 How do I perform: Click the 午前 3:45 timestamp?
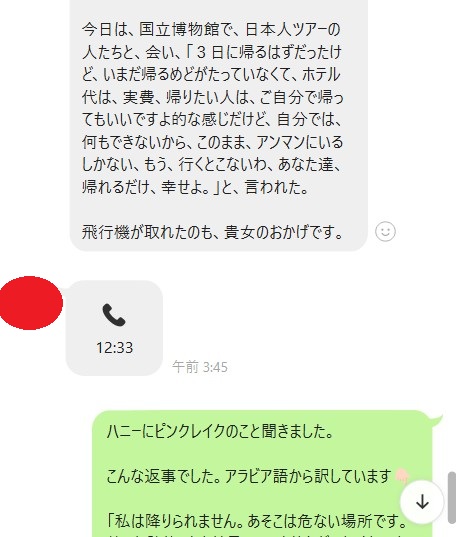(200, 367)
